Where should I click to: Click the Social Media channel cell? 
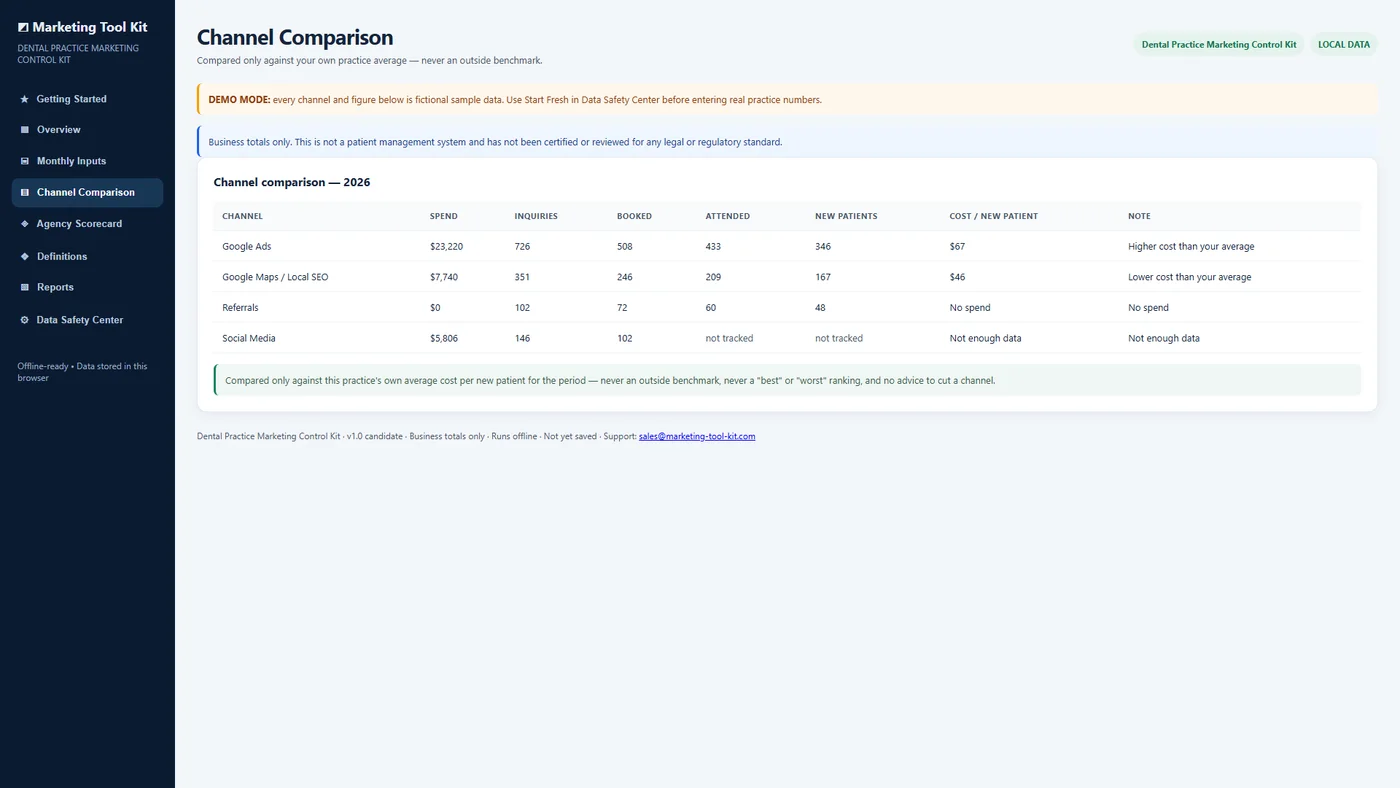pos(249,338)
